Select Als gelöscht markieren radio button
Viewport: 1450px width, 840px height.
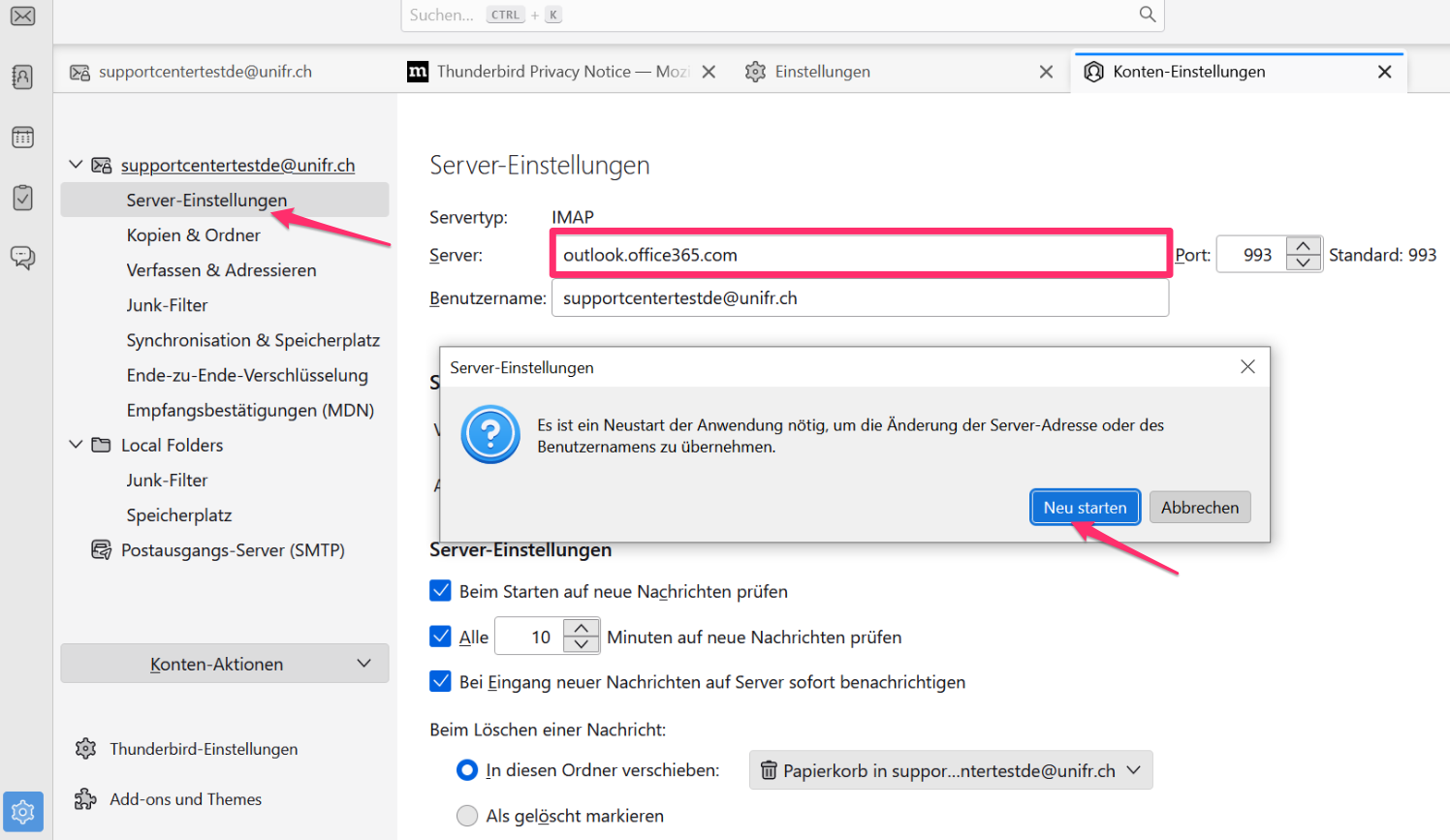(467, 816)
